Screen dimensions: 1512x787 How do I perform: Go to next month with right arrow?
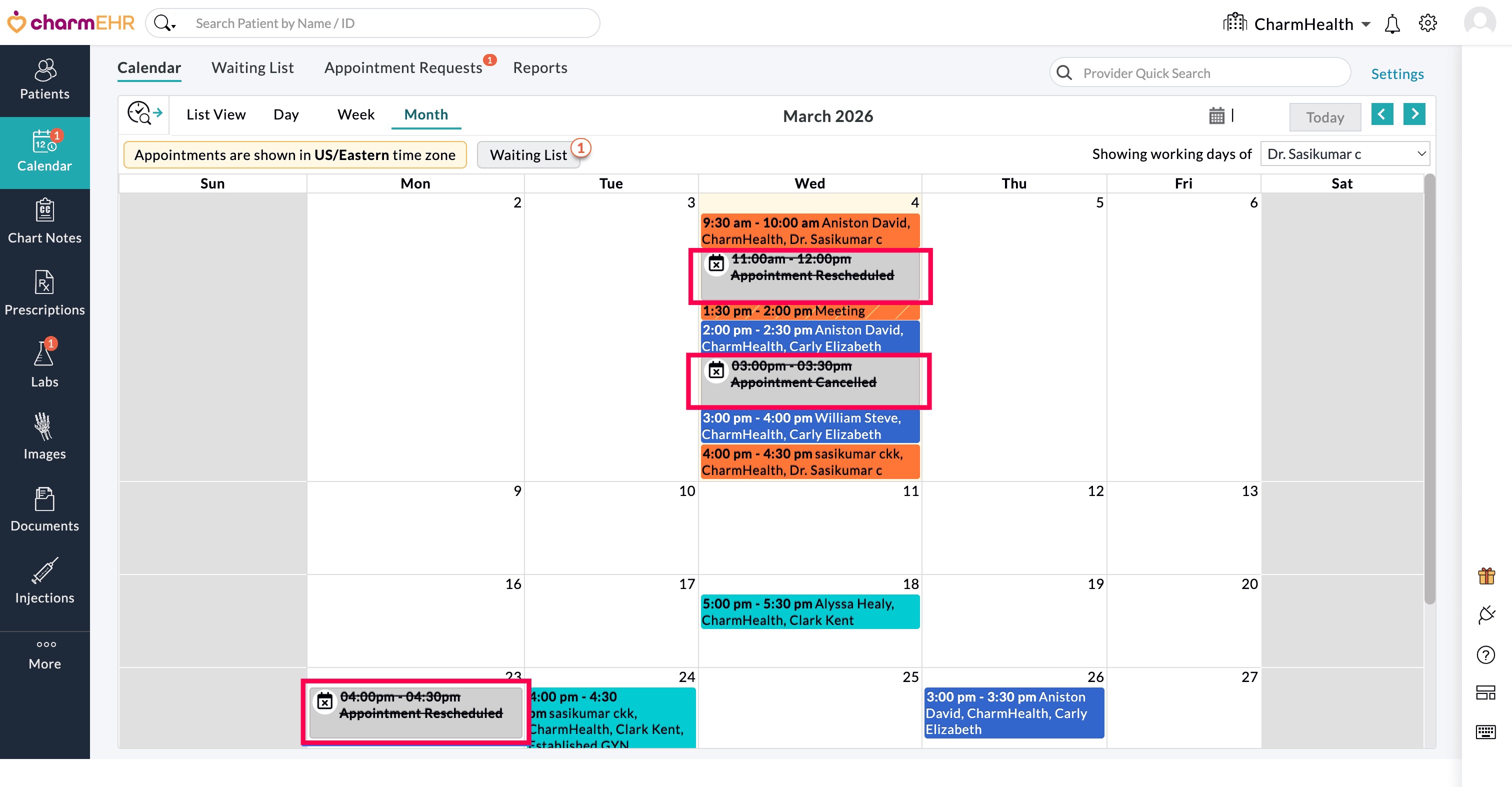[1413, 114]
